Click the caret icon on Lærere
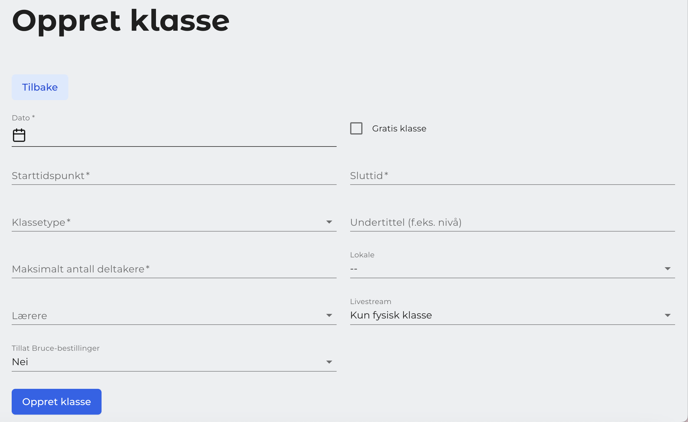688x422 pixels. coord(329,315)
